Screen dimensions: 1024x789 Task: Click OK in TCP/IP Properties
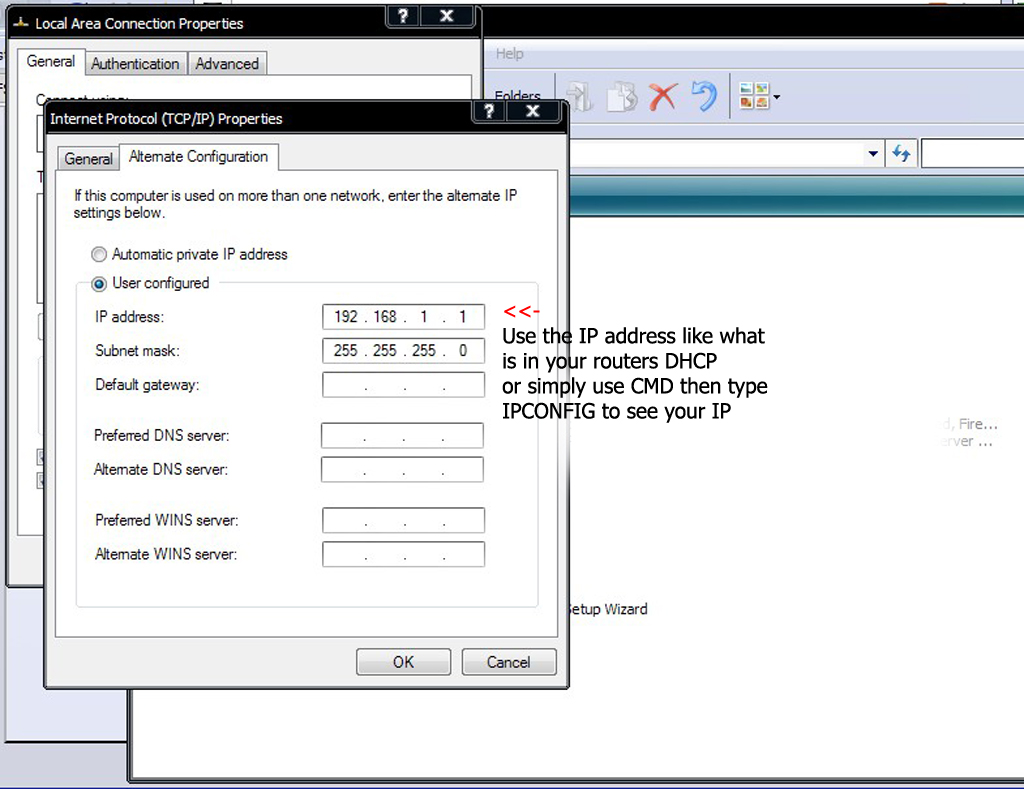pyautogui.click(x=404, y=662)
